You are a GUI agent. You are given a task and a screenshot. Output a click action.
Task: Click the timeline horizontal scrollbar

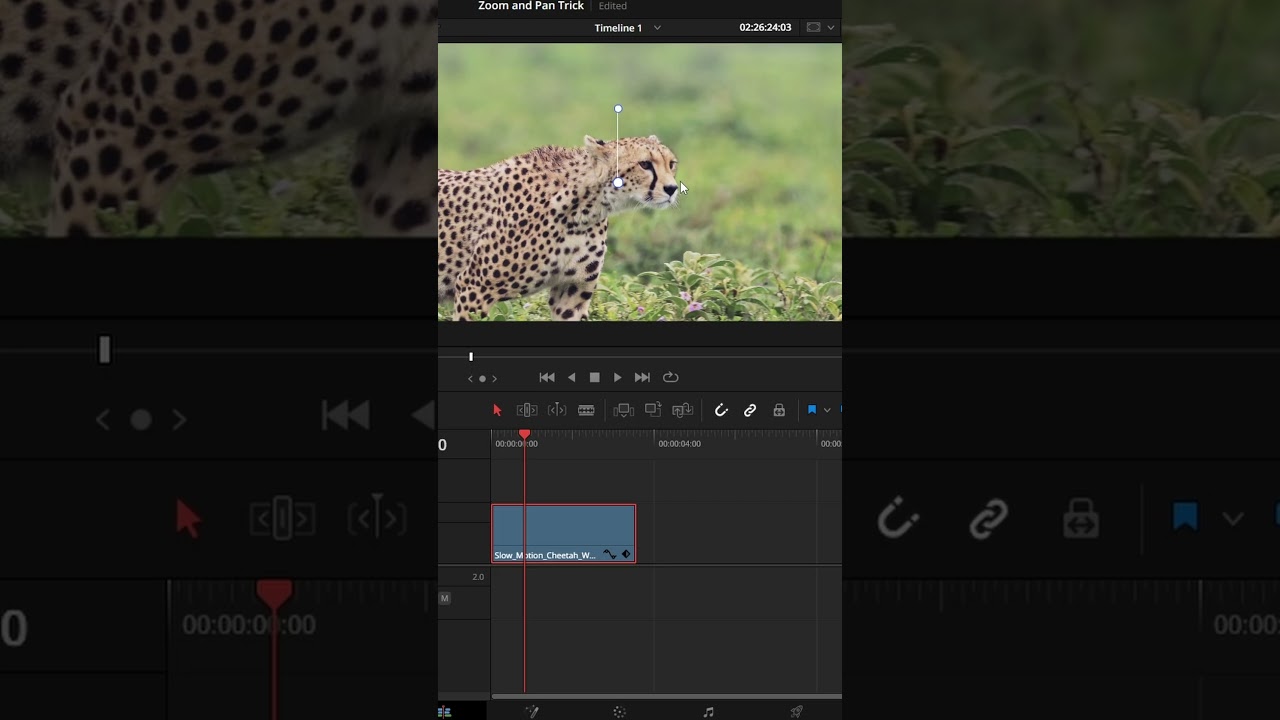coord(667,696)
